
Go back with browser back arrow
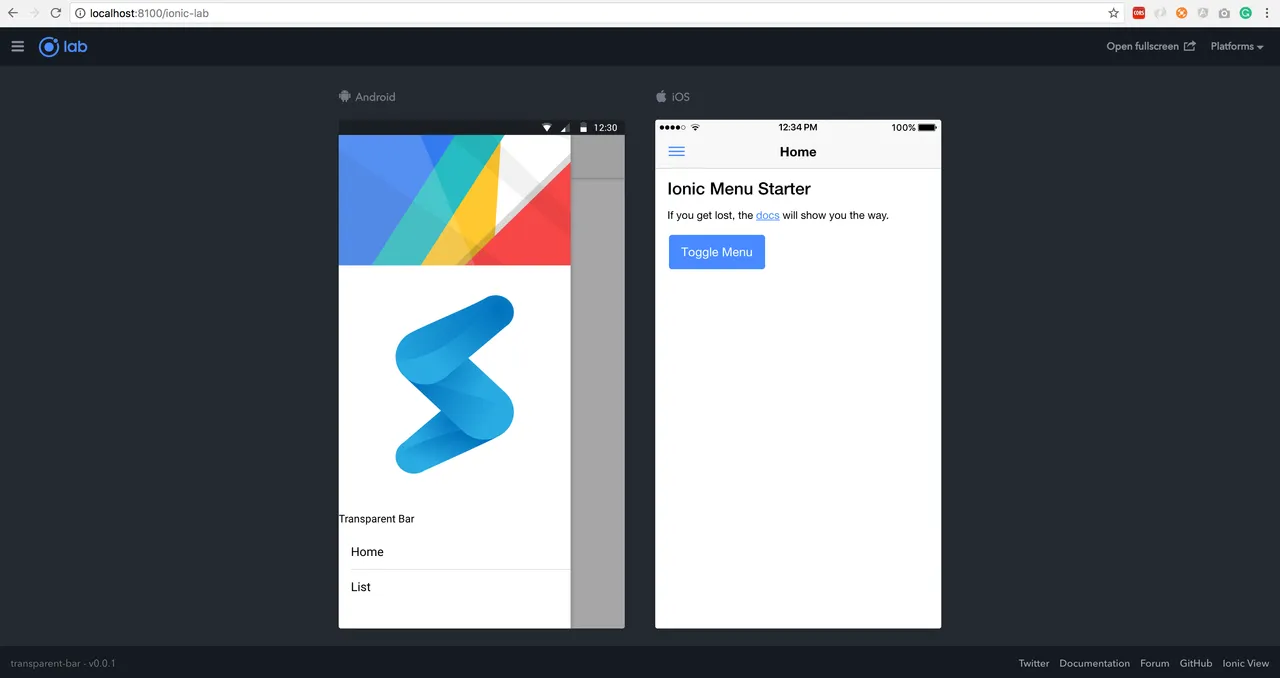13,13
